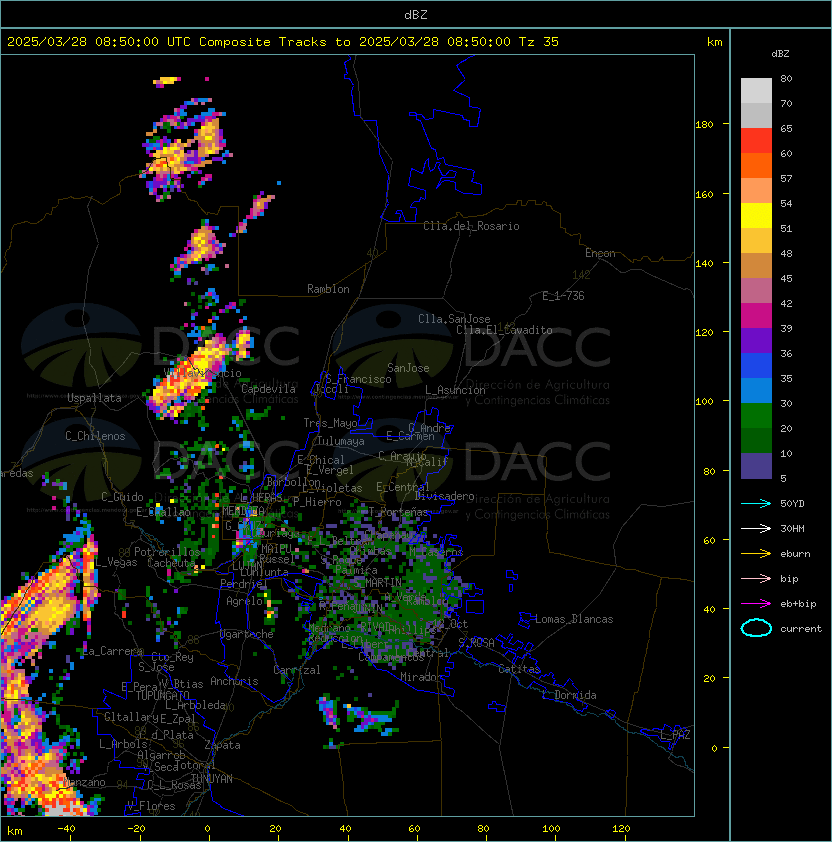Click the 'Clla.SanJose' map label
The image size is (832, 842).
point(454,319)
